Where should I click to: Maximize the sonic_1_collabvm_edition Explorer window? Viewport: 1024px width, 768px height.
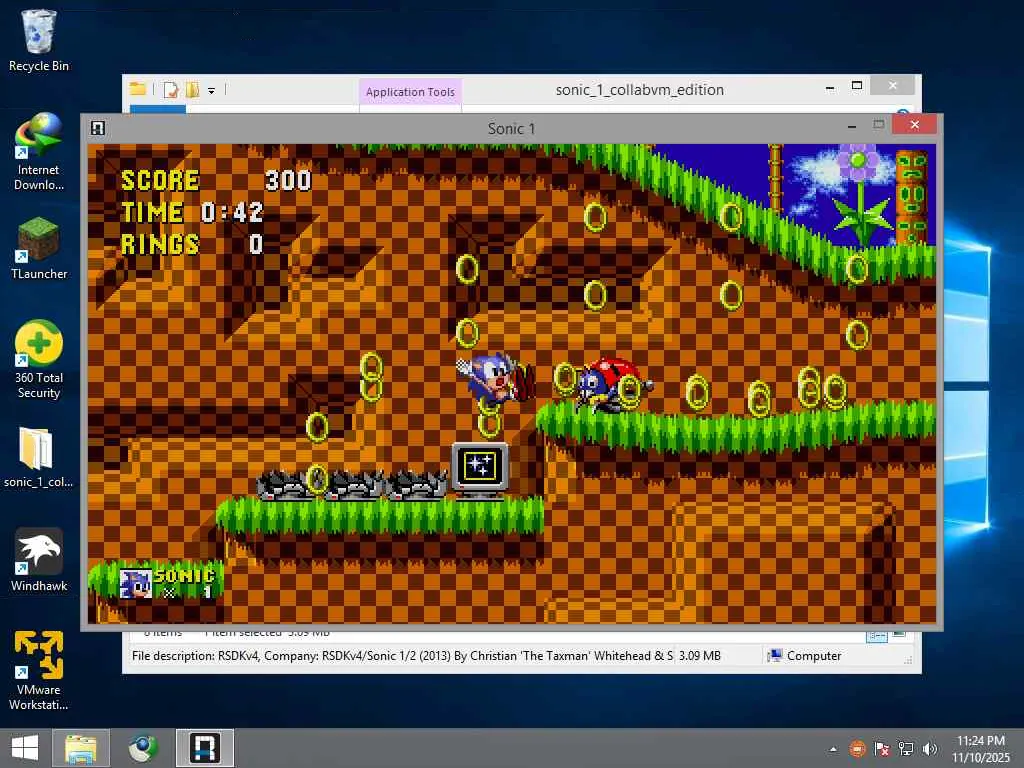pos(857,86)
